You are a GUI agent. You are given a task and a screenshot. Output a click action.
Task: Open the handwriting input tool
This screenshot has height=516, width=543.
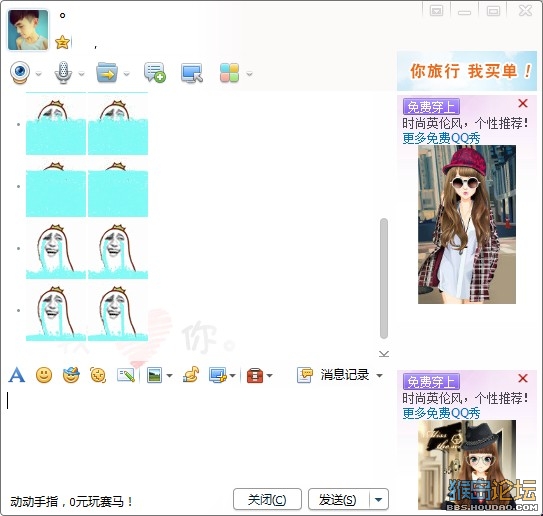[126, 375]
